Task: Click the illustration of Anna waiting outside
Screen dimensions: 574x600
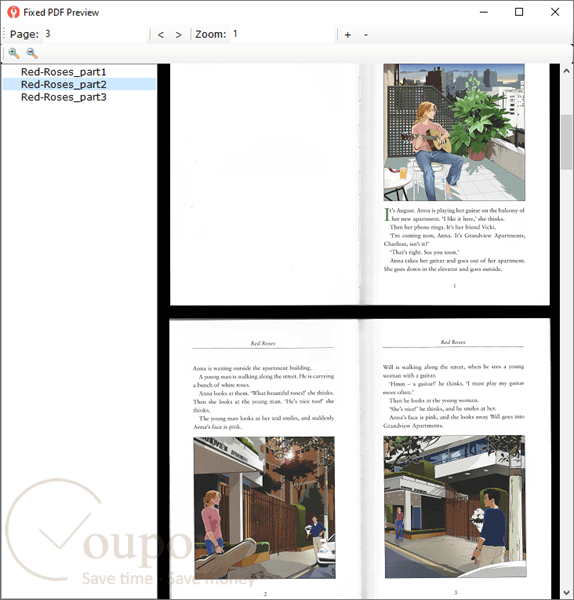Action: click(264, 508)
